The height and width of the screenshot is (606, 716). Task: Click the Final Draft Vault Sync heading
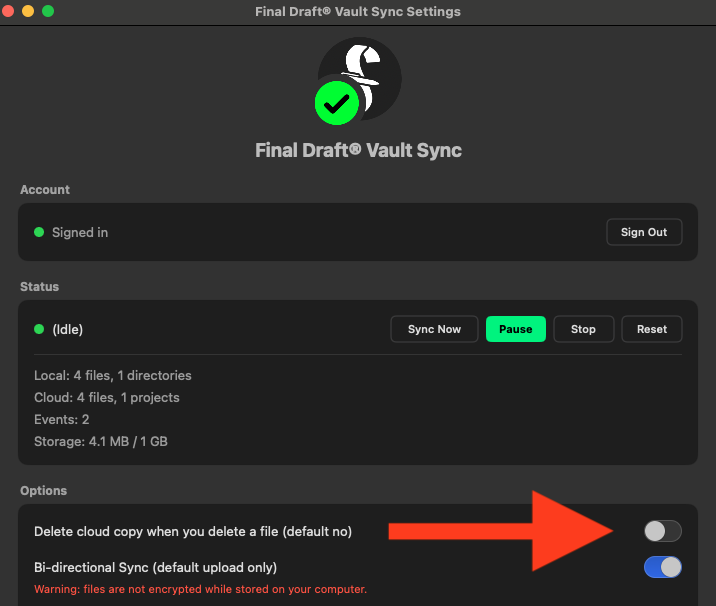pos(358,151)
